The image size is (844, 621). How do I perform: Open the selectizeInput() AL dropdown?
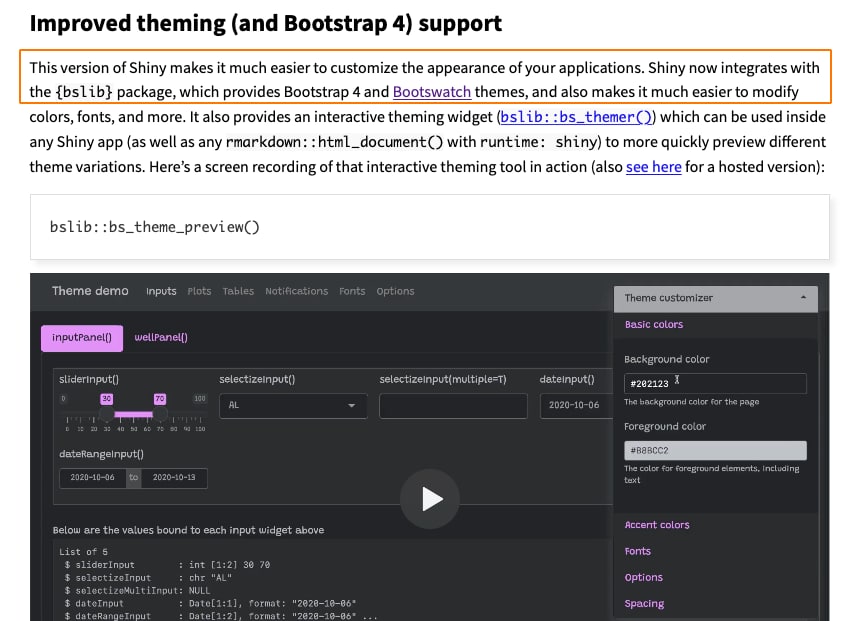coord(293,406)
